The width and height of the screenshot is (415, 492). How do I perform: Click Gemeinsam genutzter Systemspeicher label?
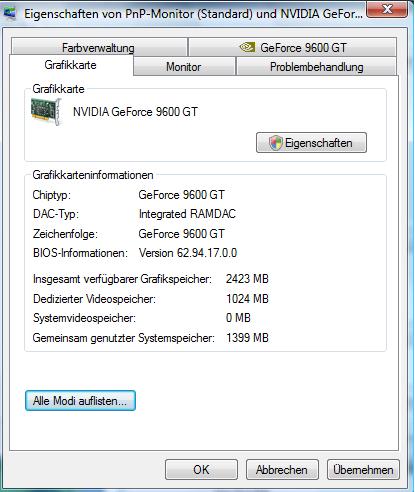point(124,338)
